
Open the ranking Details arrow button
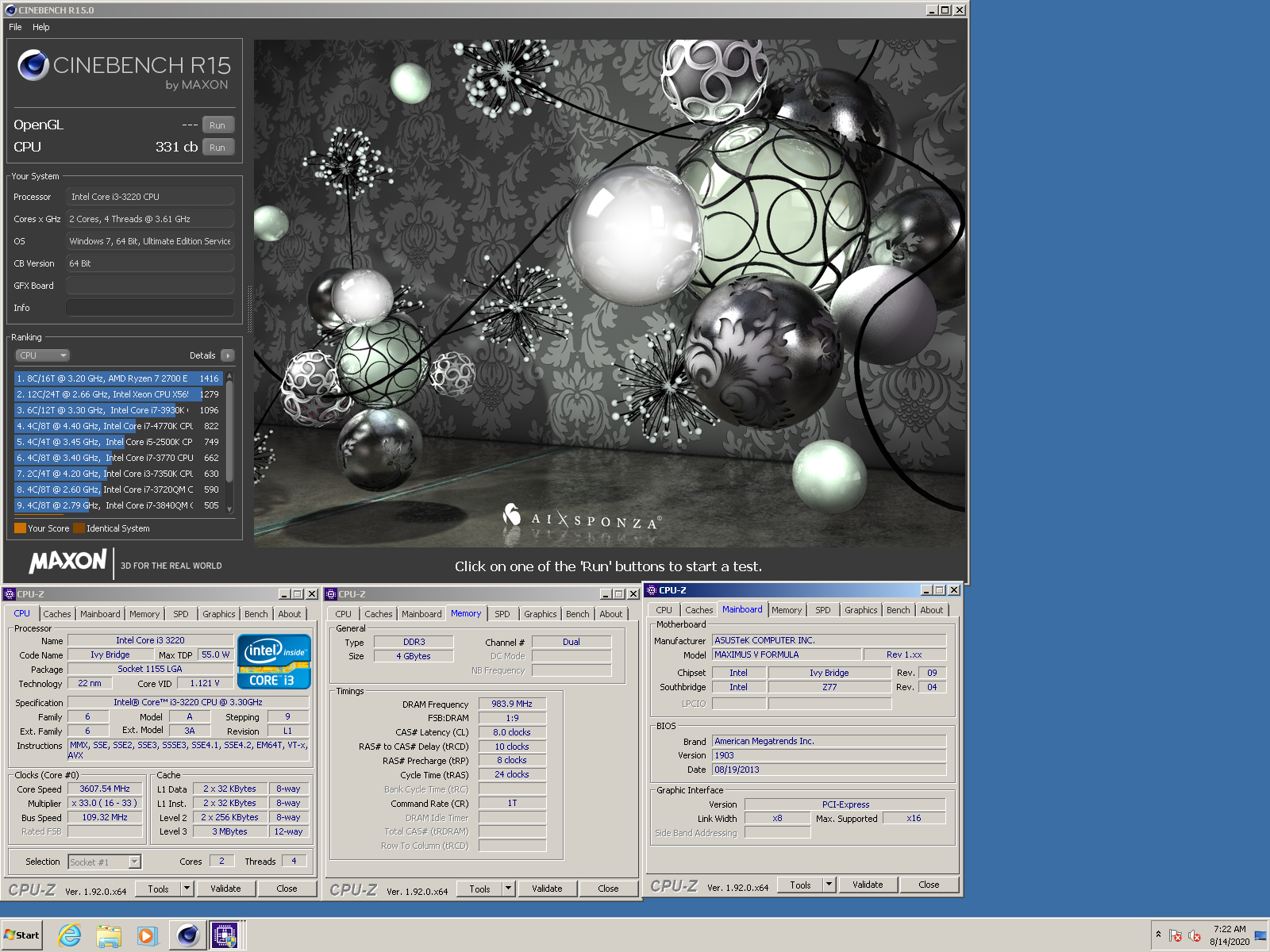pyautogui.click(x=228, y=355)
